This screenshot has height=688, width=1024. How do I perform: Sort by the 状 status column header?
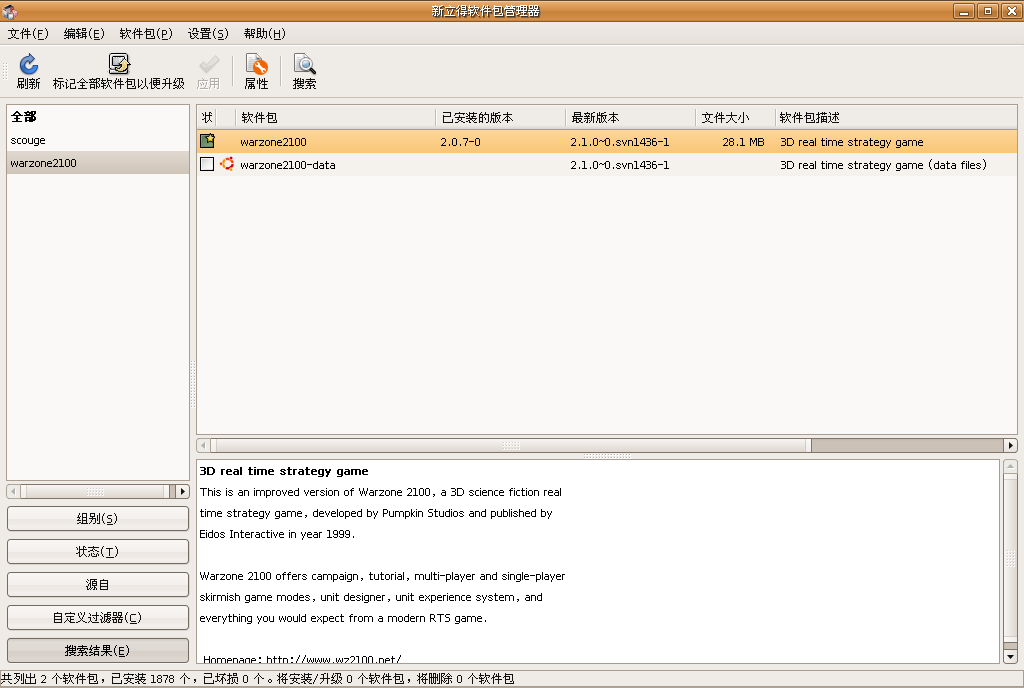click(207, 117)
